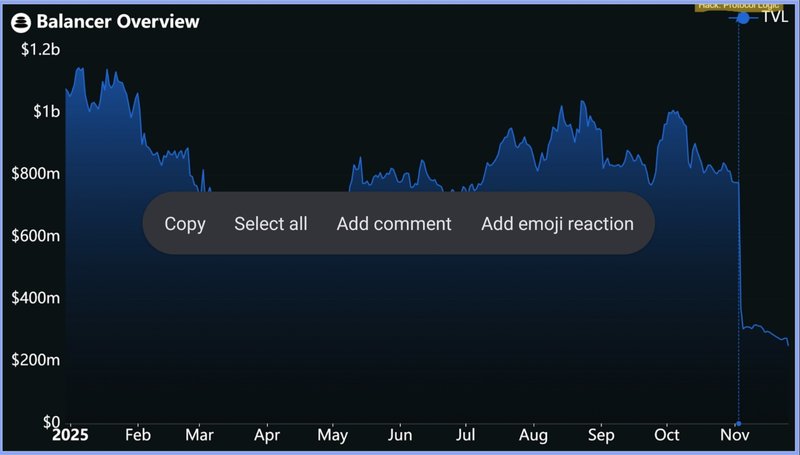The width and height of the screenshot is (800, 455).
Task: Pick Add emoji reaction option
Action: pos(557,224)
